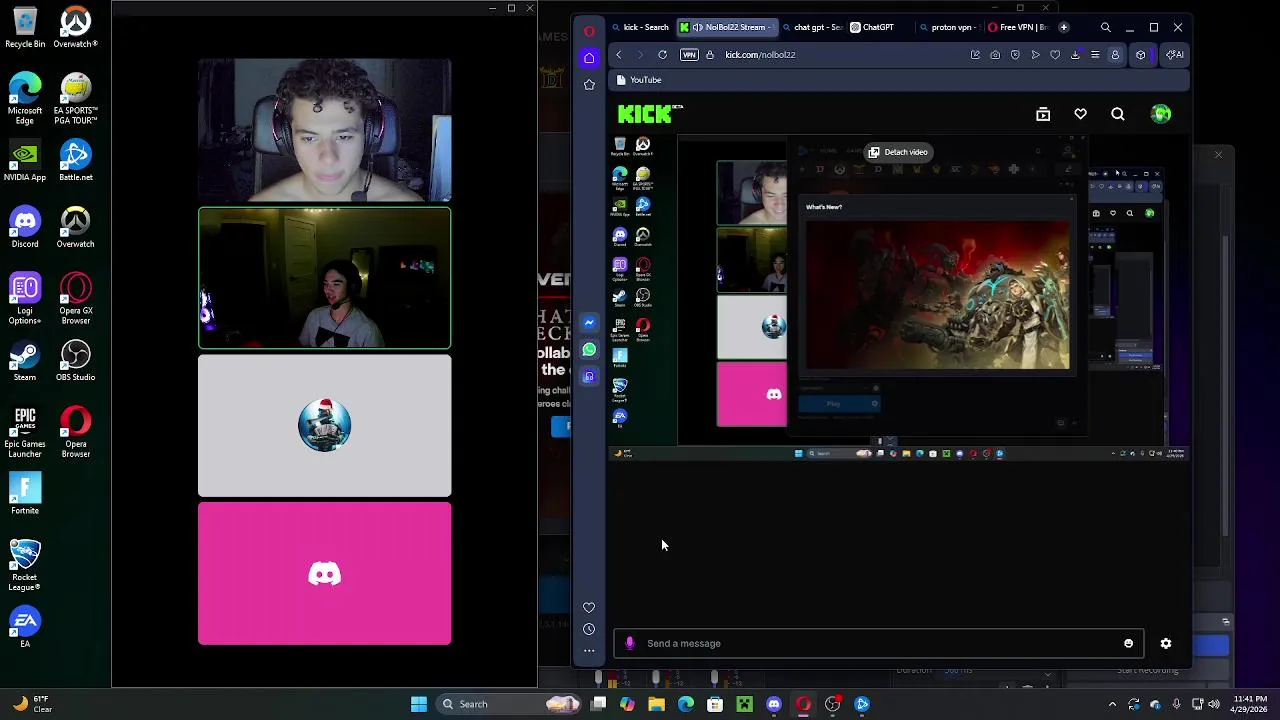The height and width of the screenshot is (720, 1280).
Task: Go back with the browser back arrow
Action: click(619, 55)
